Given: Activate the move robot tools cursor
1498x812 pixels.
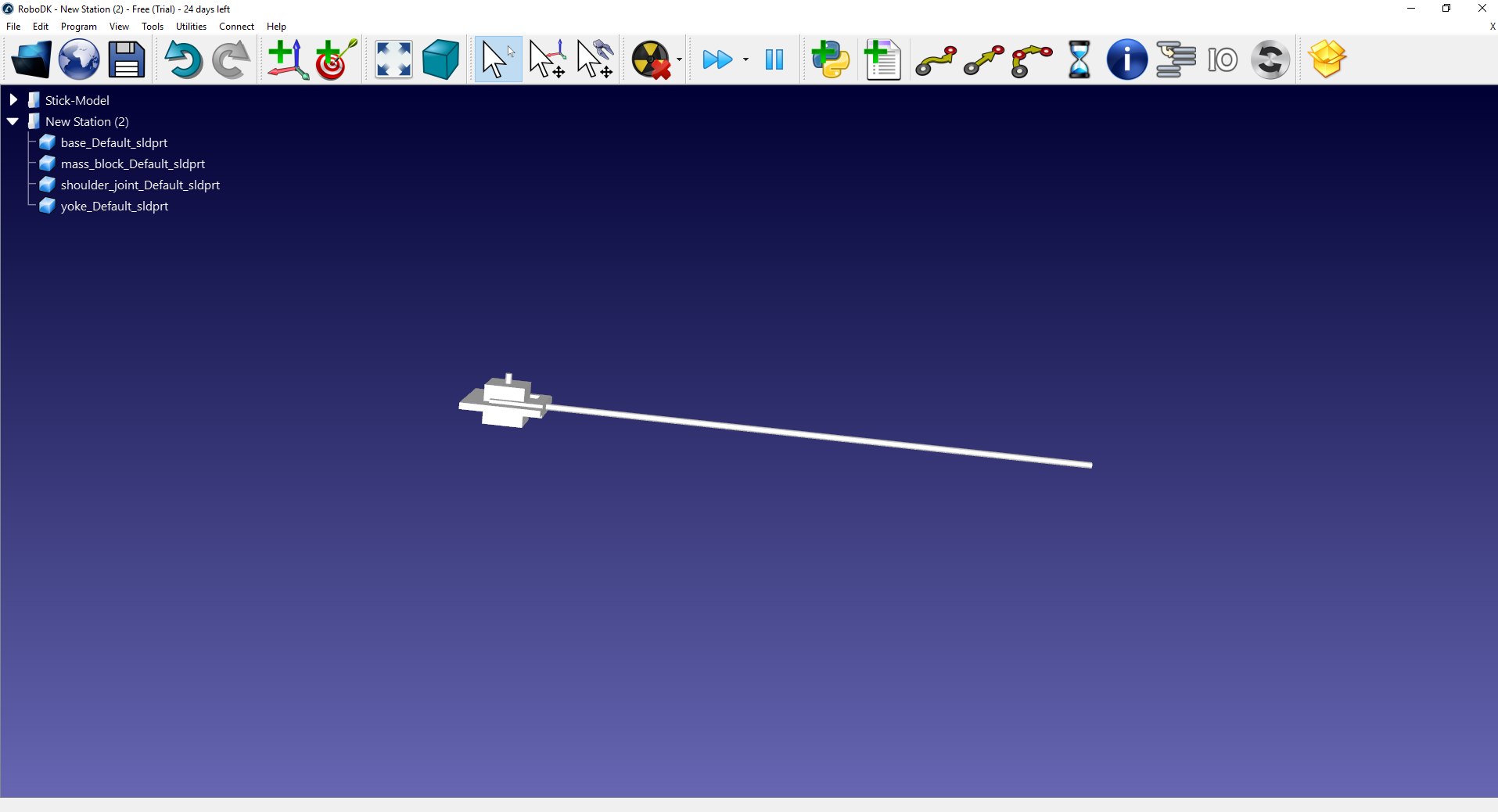Looking at the screenshot, I should (x=595, y=59).
